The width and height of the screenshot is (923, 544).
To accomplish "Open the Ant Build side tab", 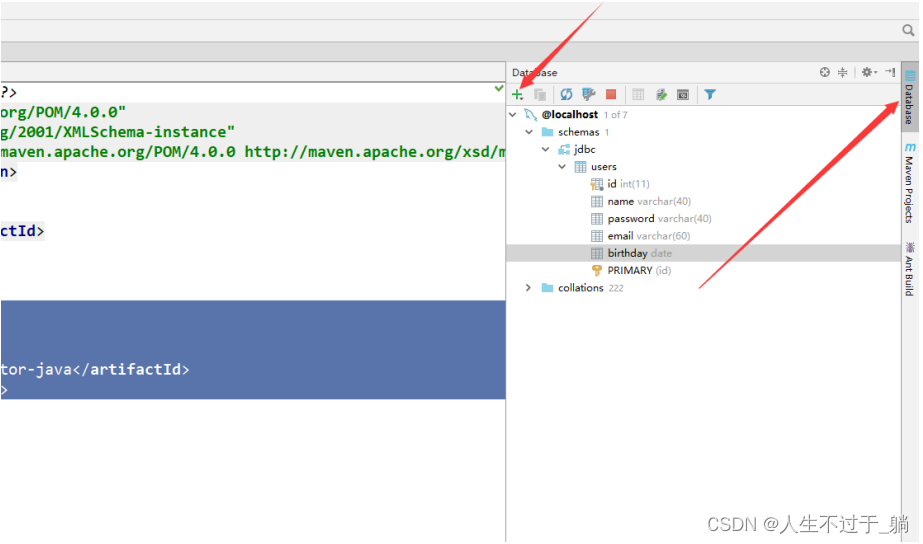I will [909, 269].
